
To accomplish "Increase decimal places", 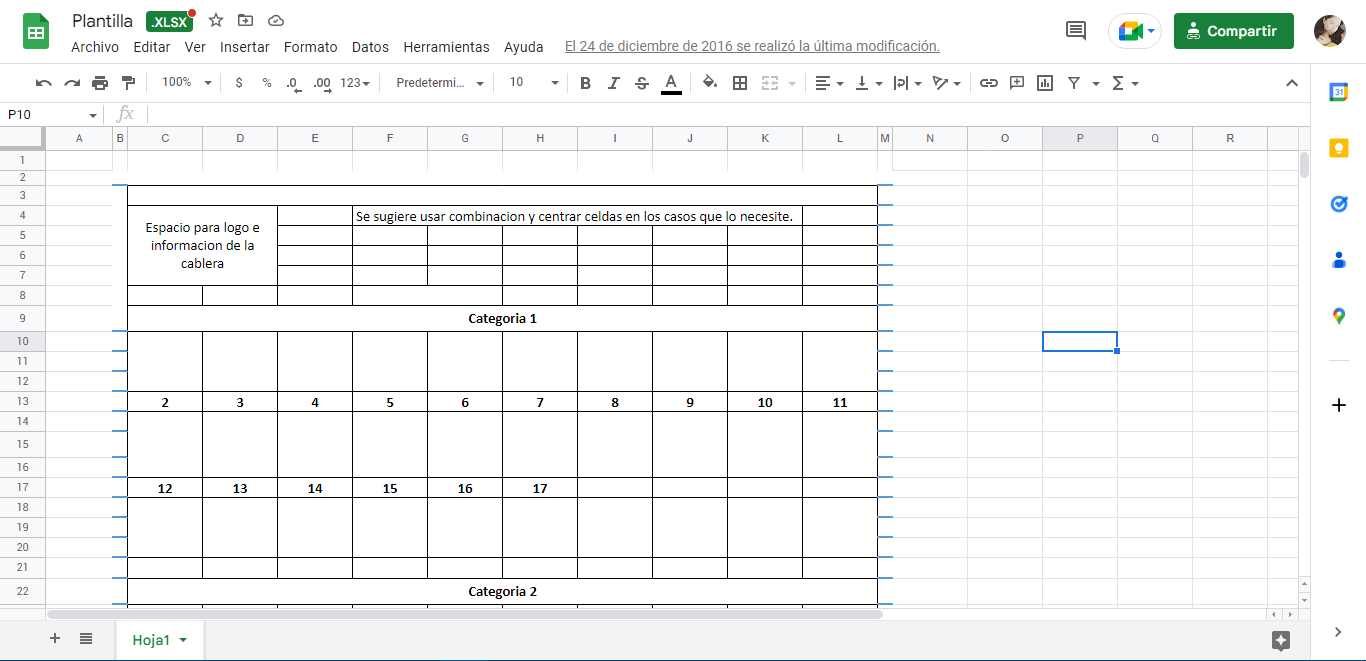I will [322, 83].
